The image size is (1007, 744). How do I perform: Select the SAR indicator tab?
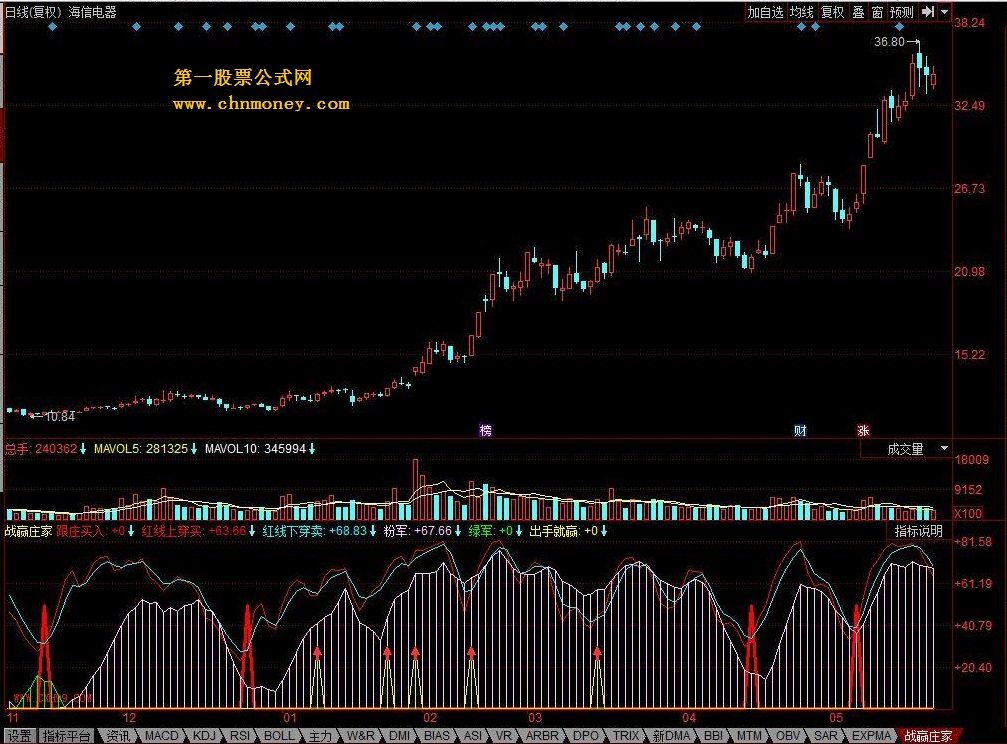coord(825,736)
